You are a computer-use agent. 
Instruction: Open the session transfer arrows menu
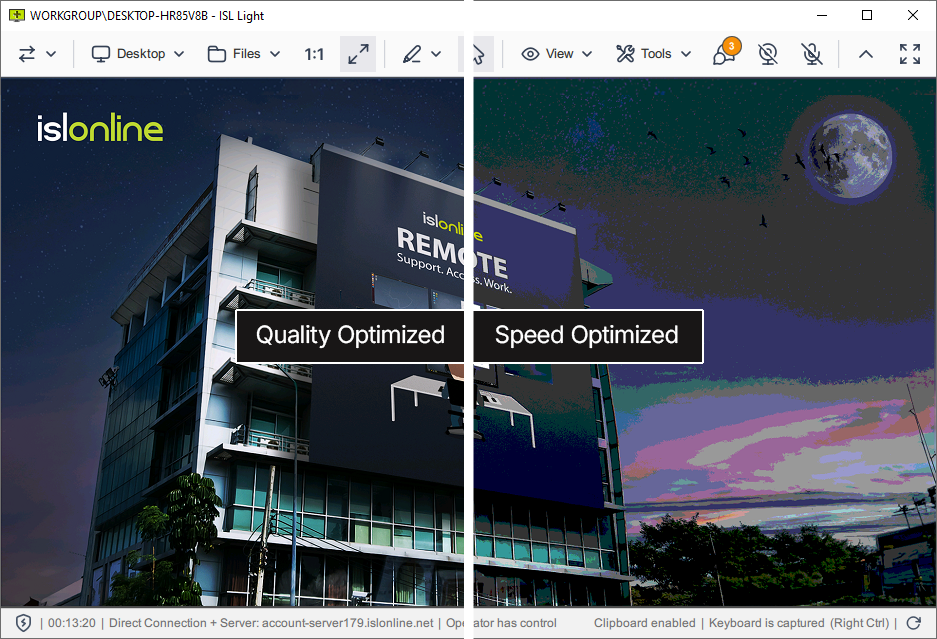pyautogui.click(x=37, y=54)
